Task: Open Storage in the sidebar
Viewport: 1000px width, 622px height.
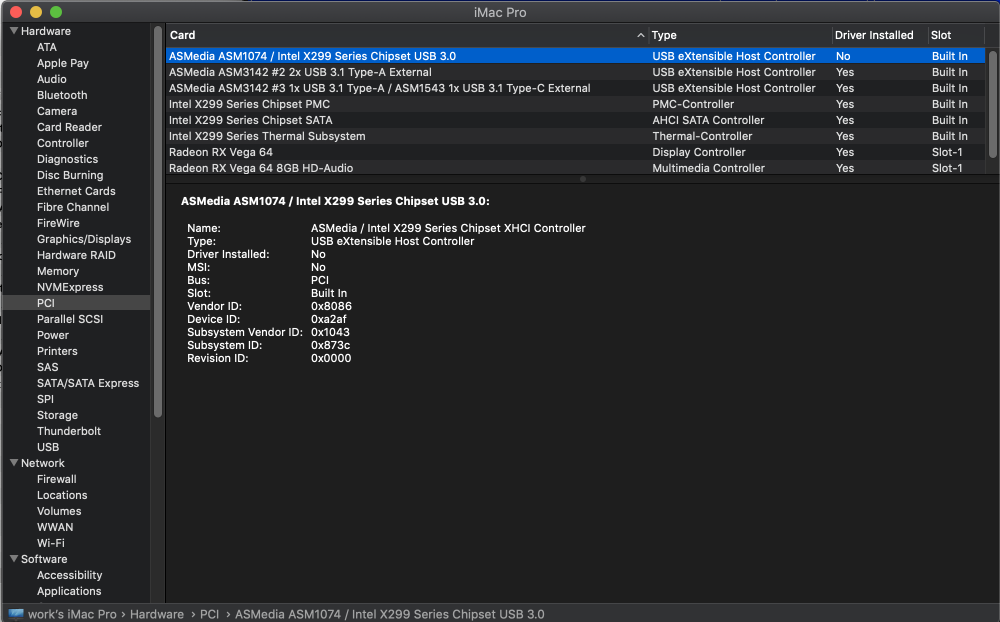Action: tap(57, 415)
